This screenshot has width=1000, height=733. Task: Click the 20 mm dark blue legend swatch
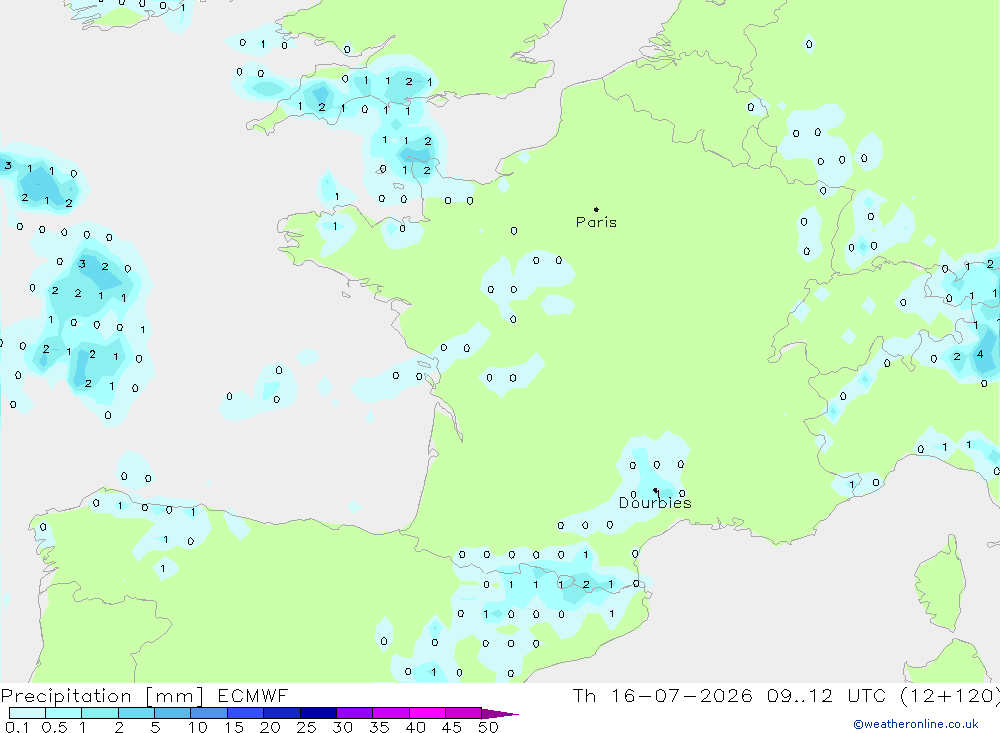[x=281, y=713]
